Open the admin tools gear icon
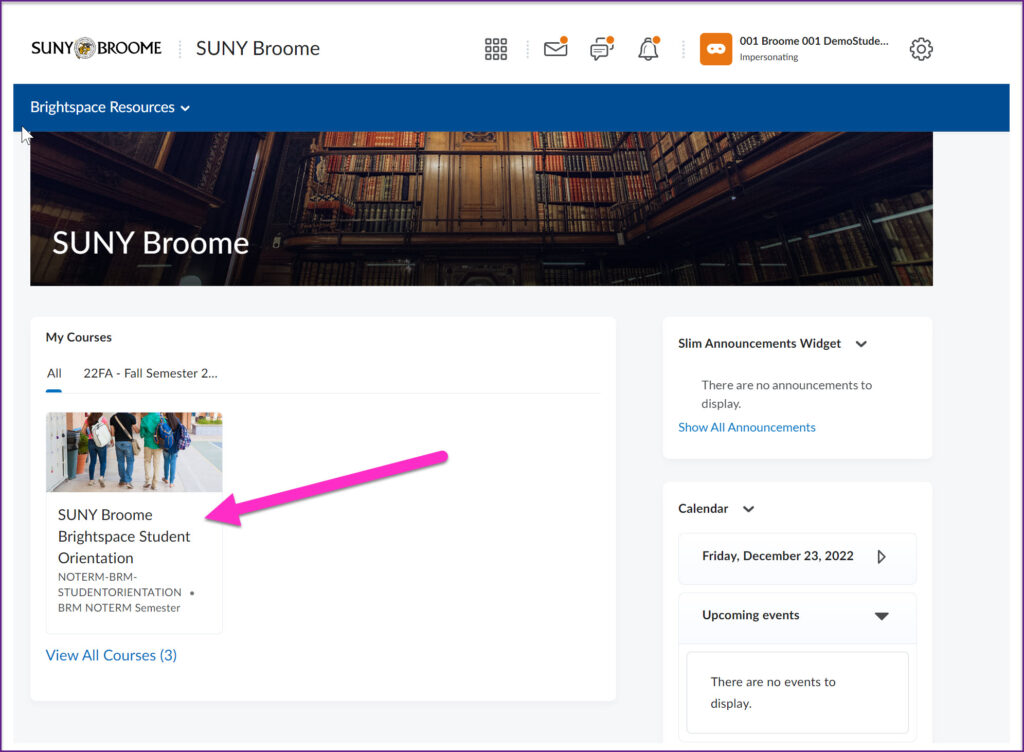Viewport: 1024px width, 752px height. [x=921, y=49]
